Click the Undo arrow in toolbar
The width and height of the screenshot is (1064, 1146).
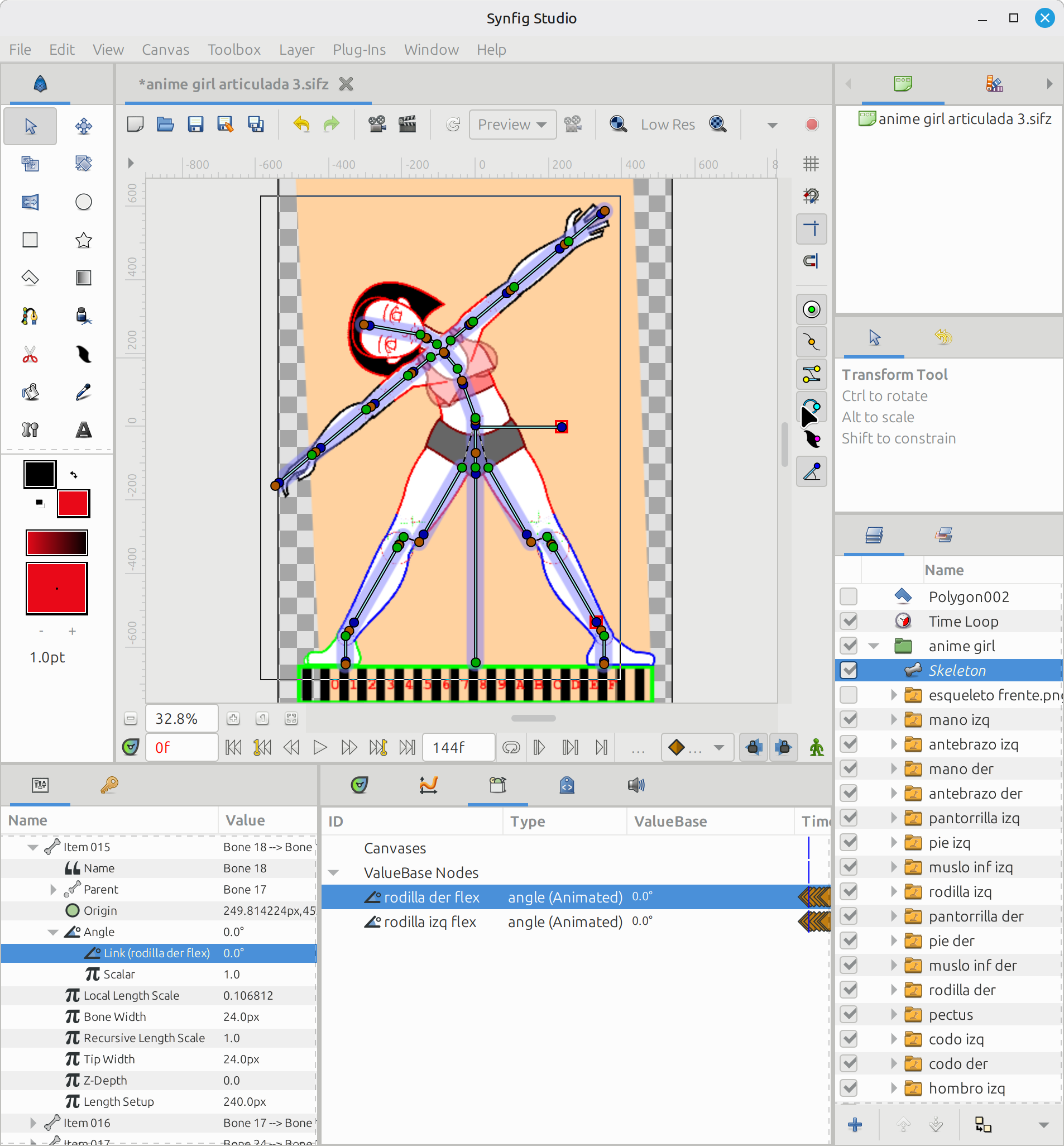(x=301, y=125)
